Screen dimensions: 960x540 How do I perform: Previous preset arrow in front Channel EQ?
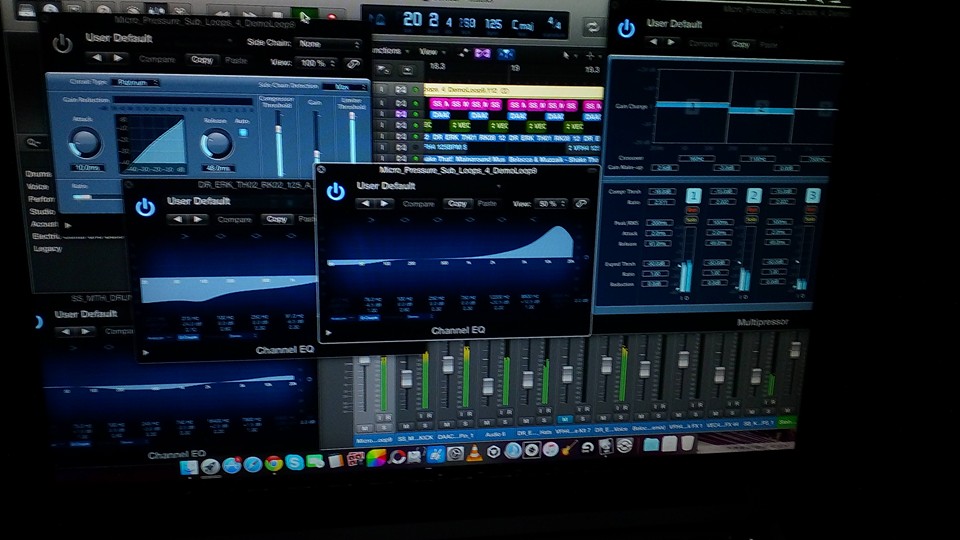pyautogui.click(x=366, y=203)
